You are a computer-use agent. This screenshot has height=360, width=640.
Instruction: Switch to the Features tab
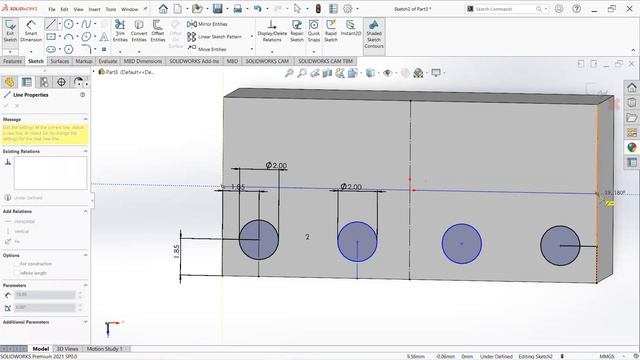point(12,61)
